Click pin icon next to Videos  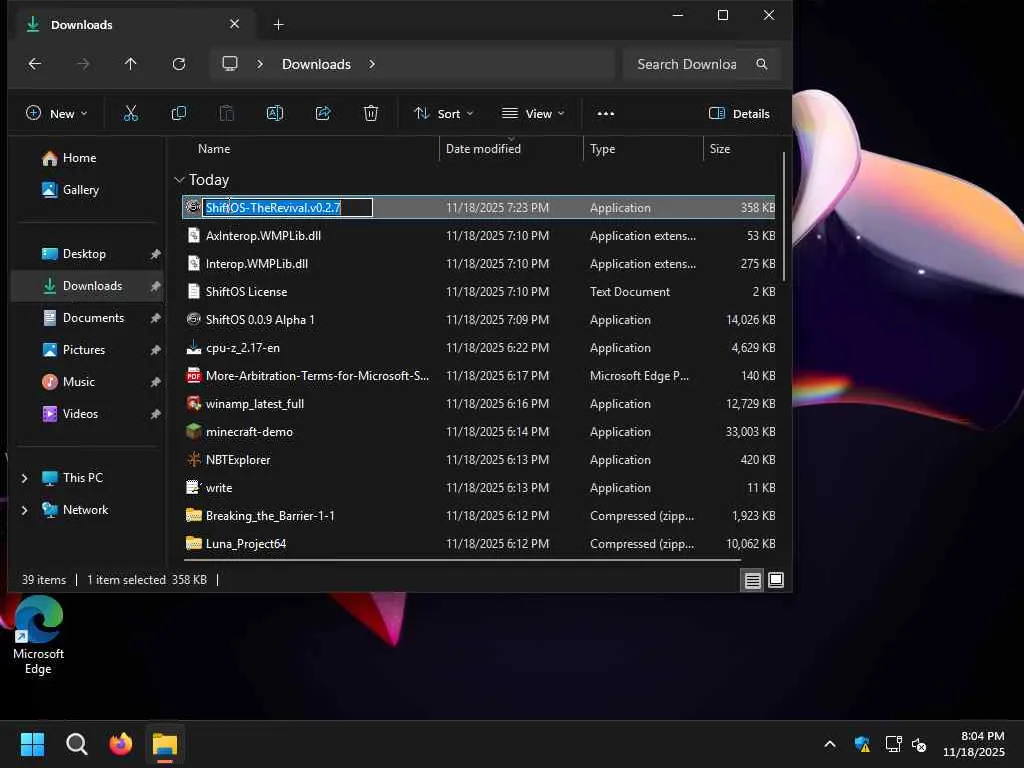(155, 414)
